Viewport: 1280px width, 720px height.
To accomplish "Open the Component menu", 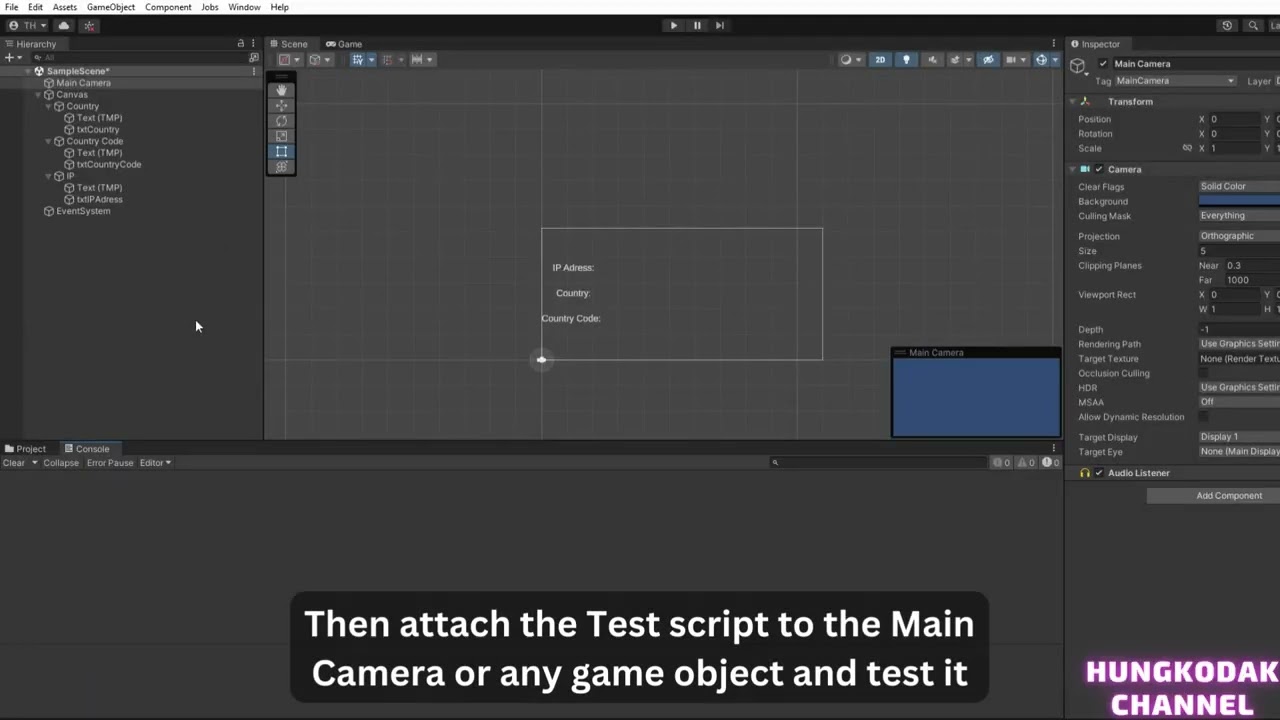I will 168,7.
